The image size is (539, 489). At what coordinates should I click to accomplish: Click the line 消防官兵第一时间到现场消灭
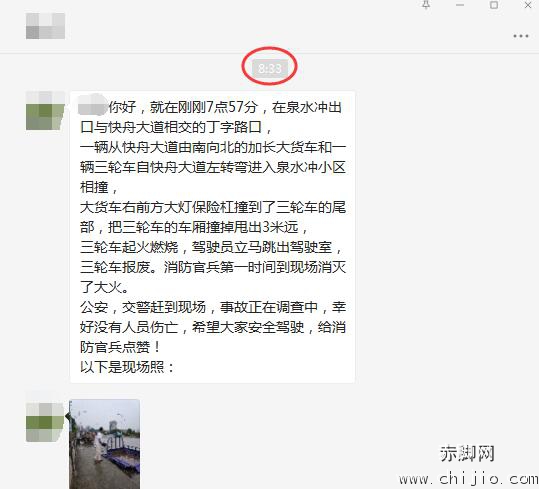[x=255, y=267]
